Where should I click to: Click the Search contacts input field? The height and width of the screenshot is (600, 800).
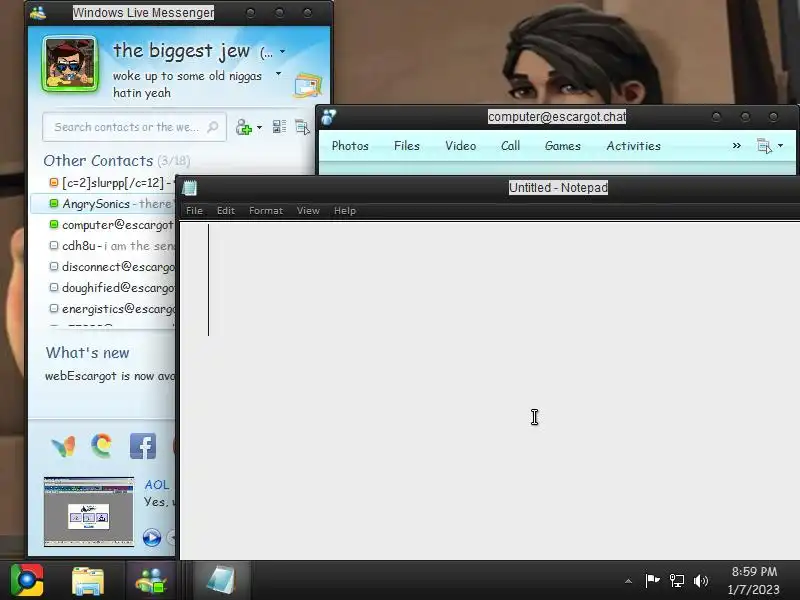(134, 127)
